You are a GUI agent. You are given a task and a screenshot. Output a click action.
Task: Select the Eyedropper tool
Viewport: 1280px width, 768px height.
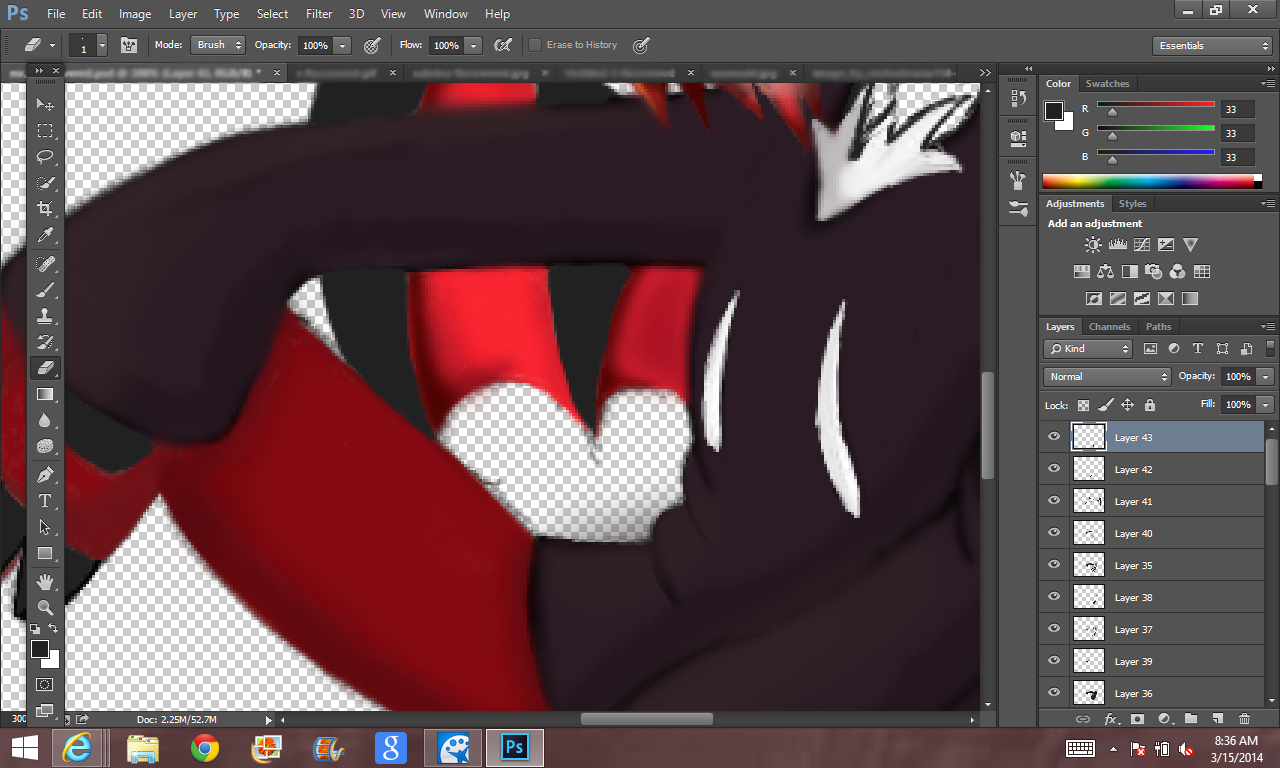point(45,235)
